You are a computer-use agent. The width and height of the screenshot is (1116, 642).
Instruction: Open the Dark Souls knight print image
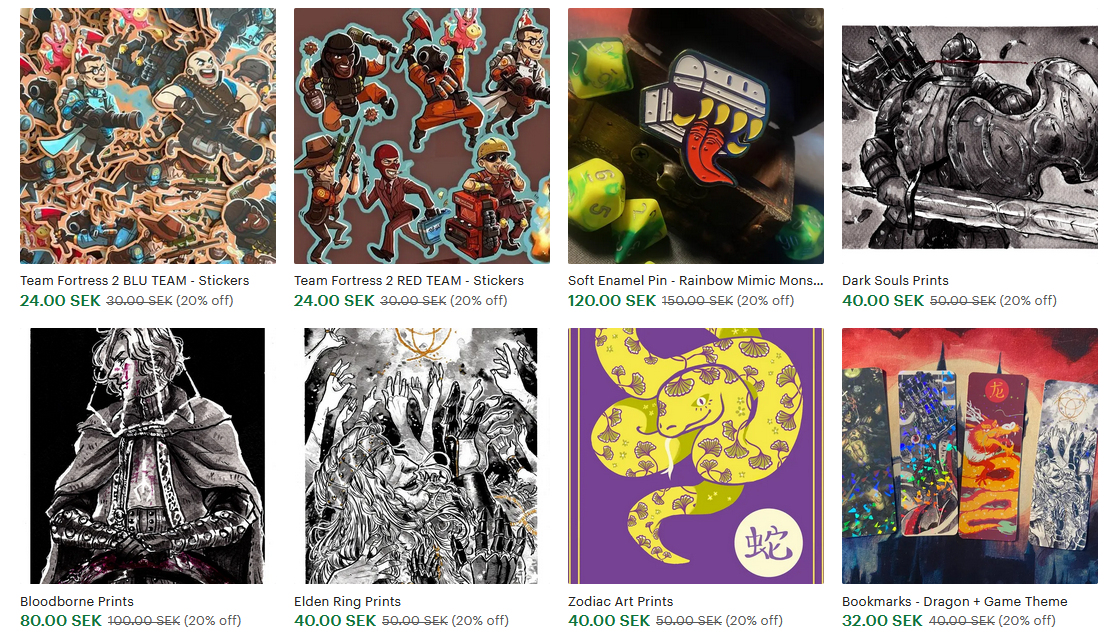tap(970, 137)
